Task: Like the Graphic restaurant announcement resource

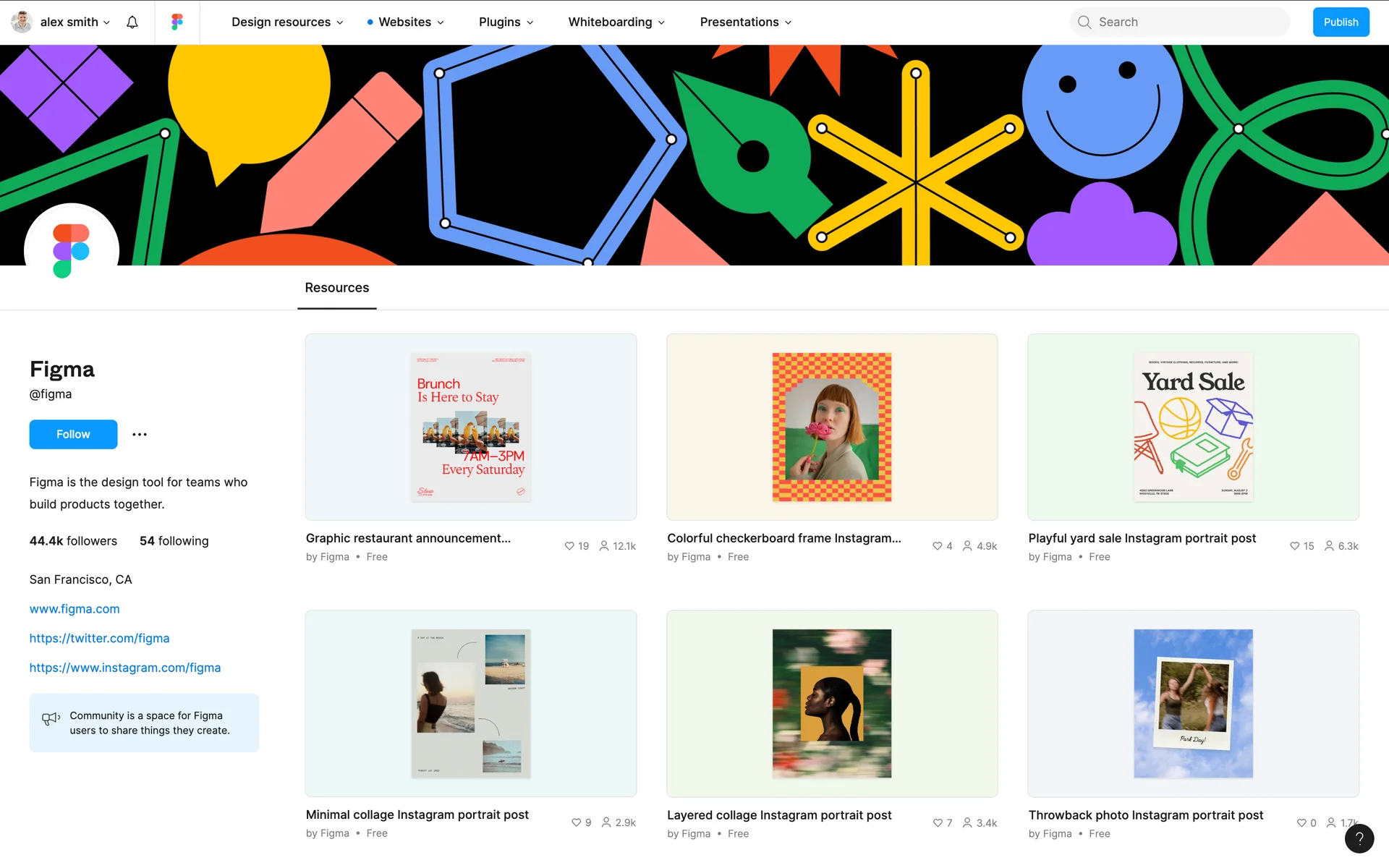Action: pos(569,546)
